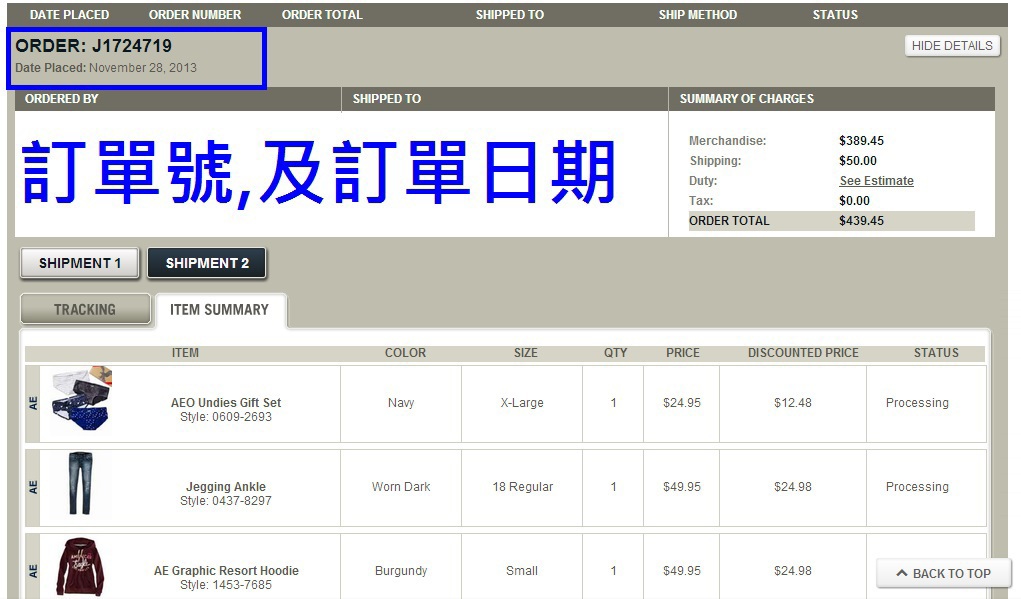
Task: Click the Jegging Ankle jeans thumbnail
Action: click(80, 484)
